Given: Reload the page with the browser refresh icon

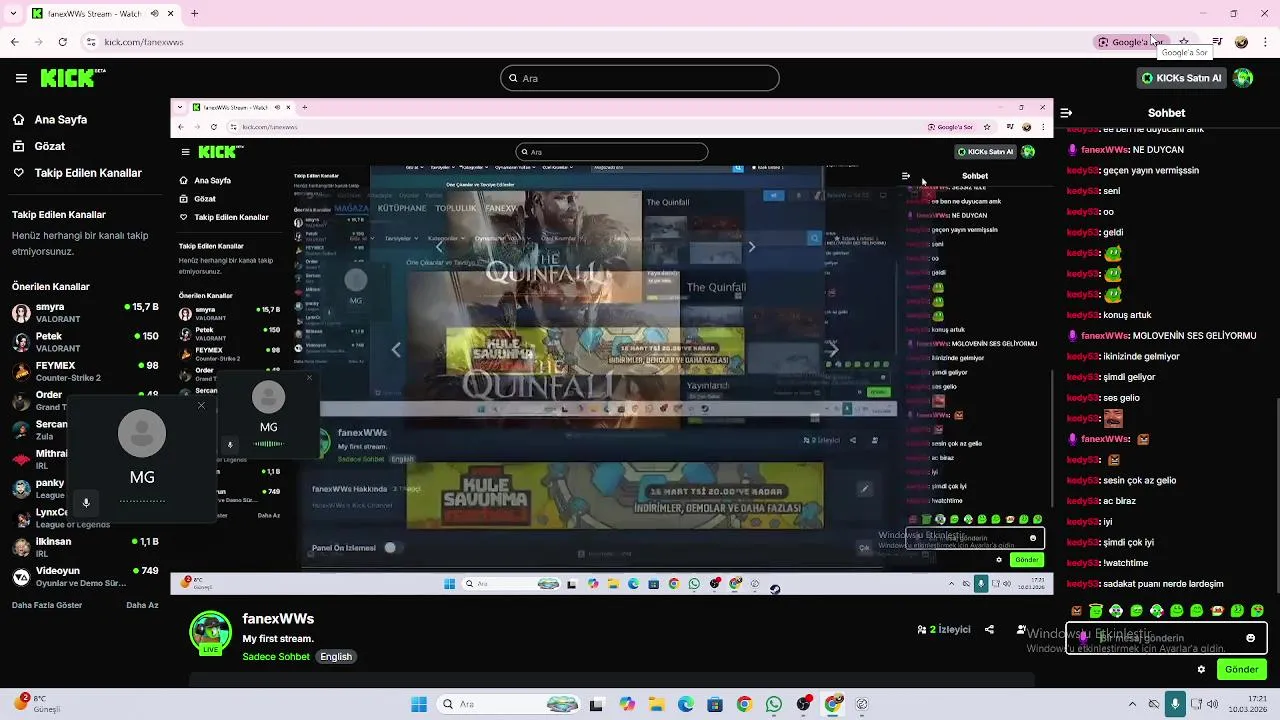Looking at the screenshot, I should (63, 42).
